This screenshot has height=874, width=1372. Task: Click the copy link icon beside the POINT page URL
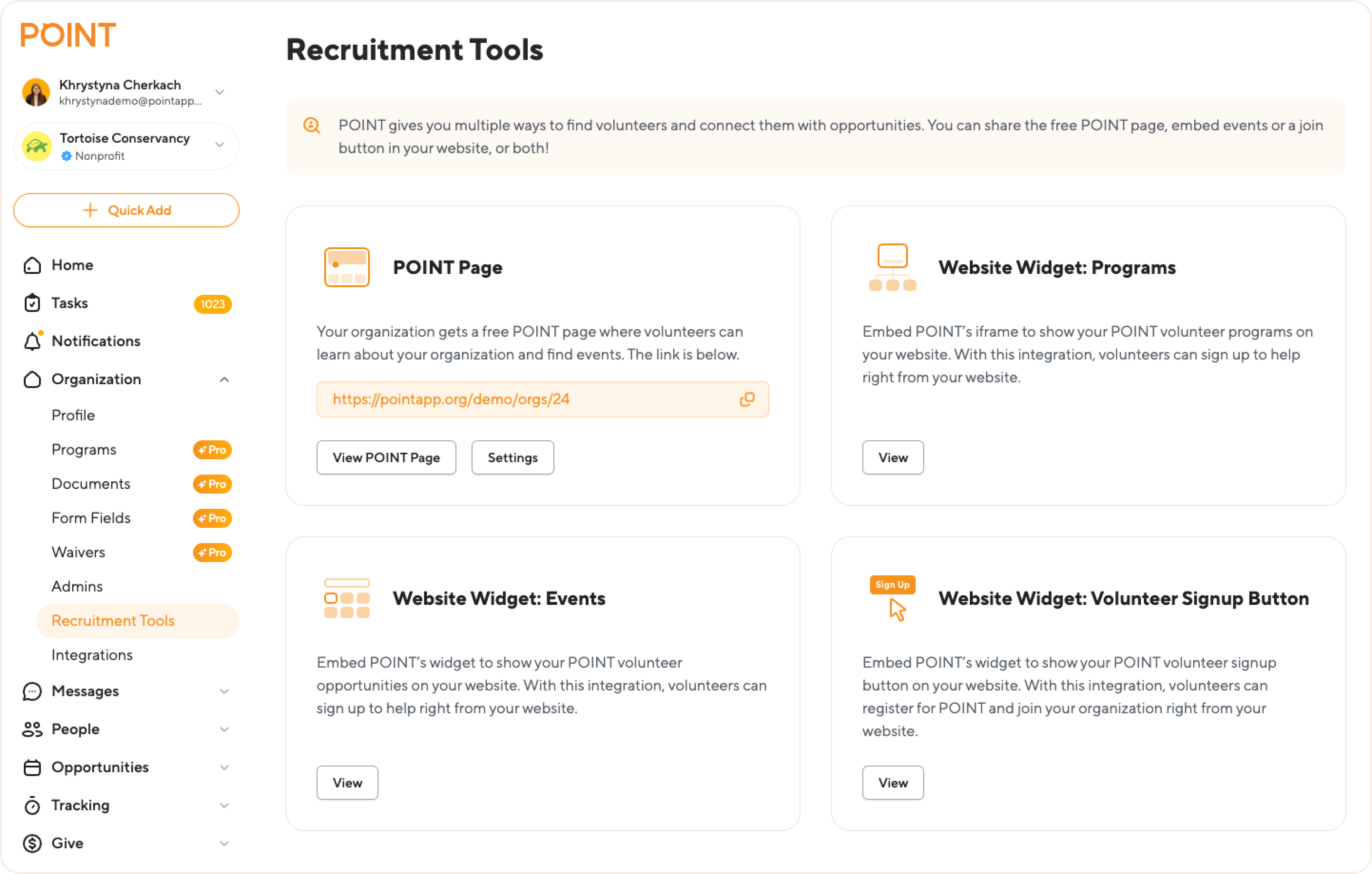747,399
